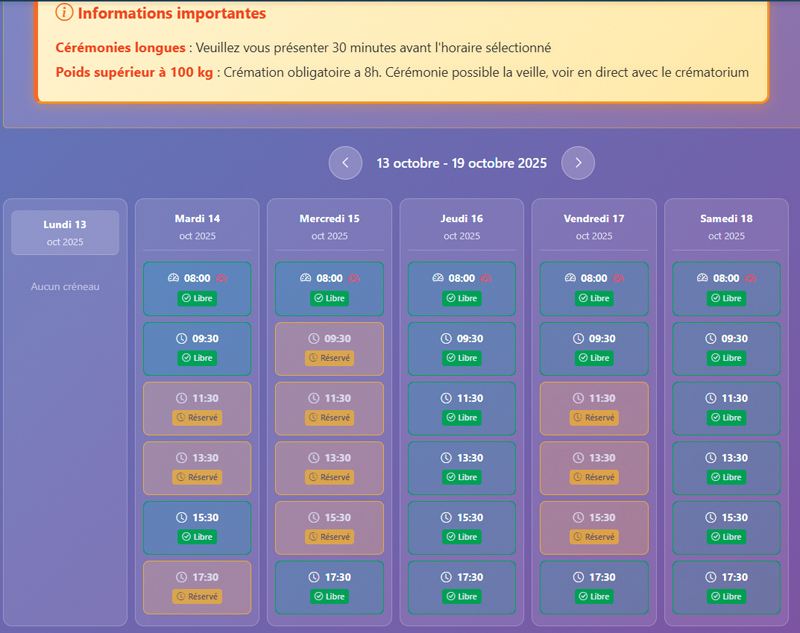
Task: Select the Jeudi 16 column header
Action: pyautogui.click(x=461, y=226)
